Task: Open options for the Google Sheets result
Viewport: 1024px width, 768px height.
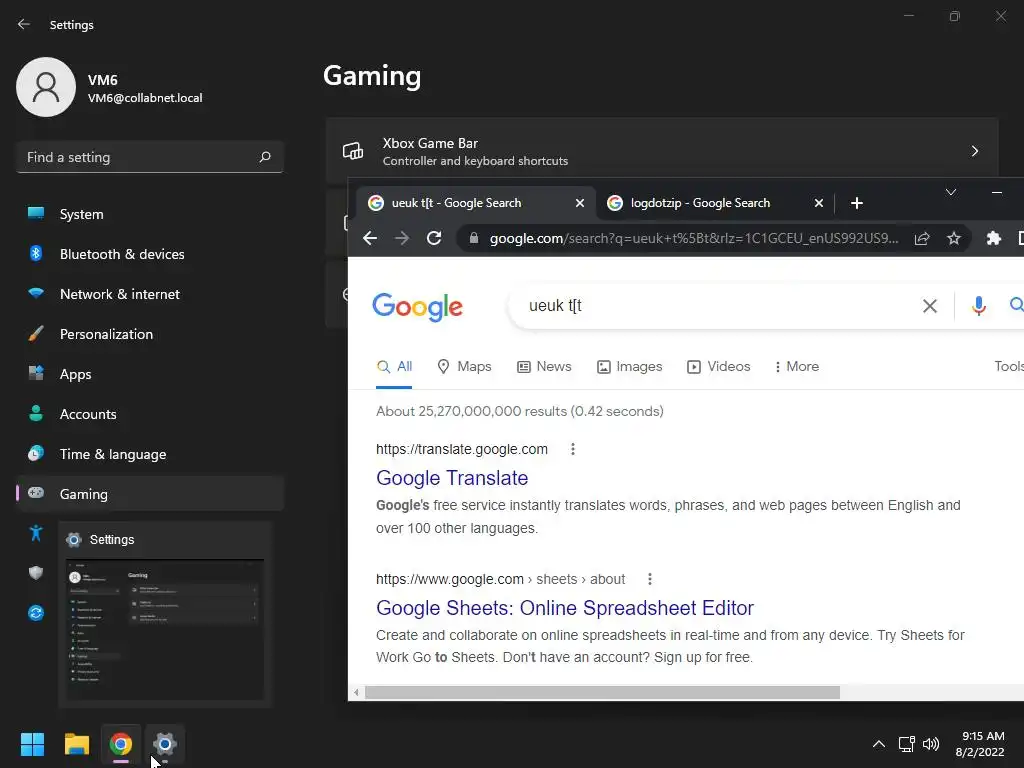Action: [649, 579]
